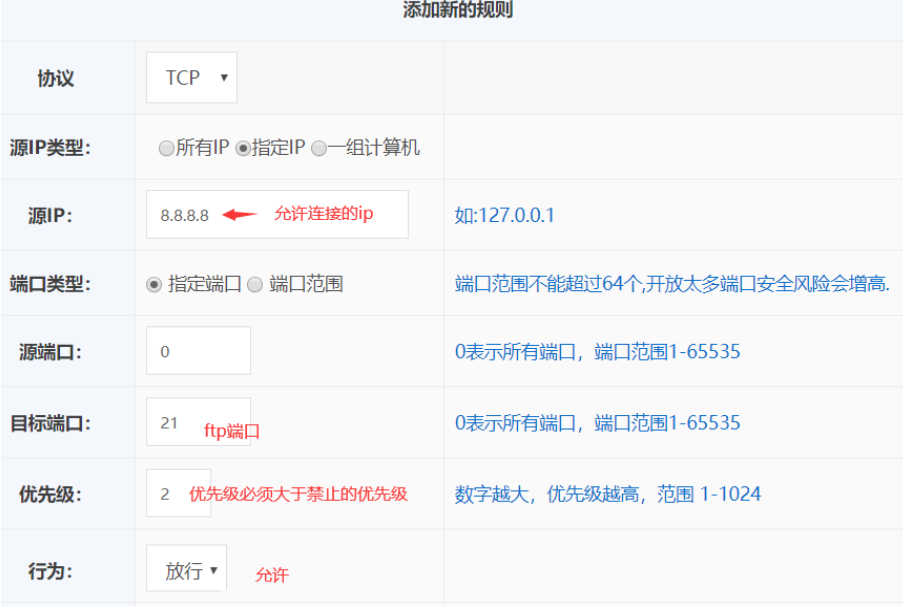Expand the 行为 放行 dropdown

click(186, 570)
